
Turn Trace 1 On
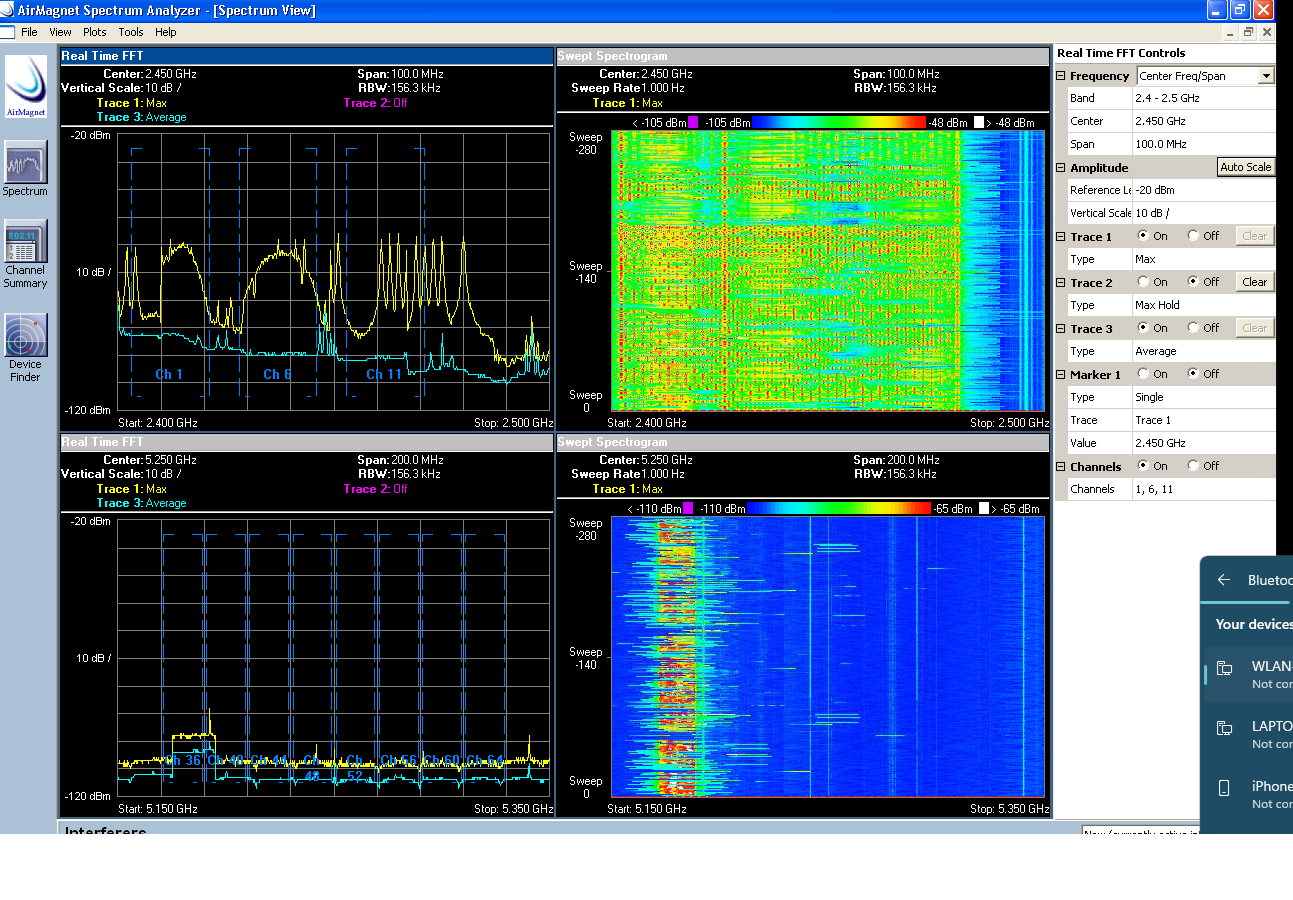tap(1144, 236)
